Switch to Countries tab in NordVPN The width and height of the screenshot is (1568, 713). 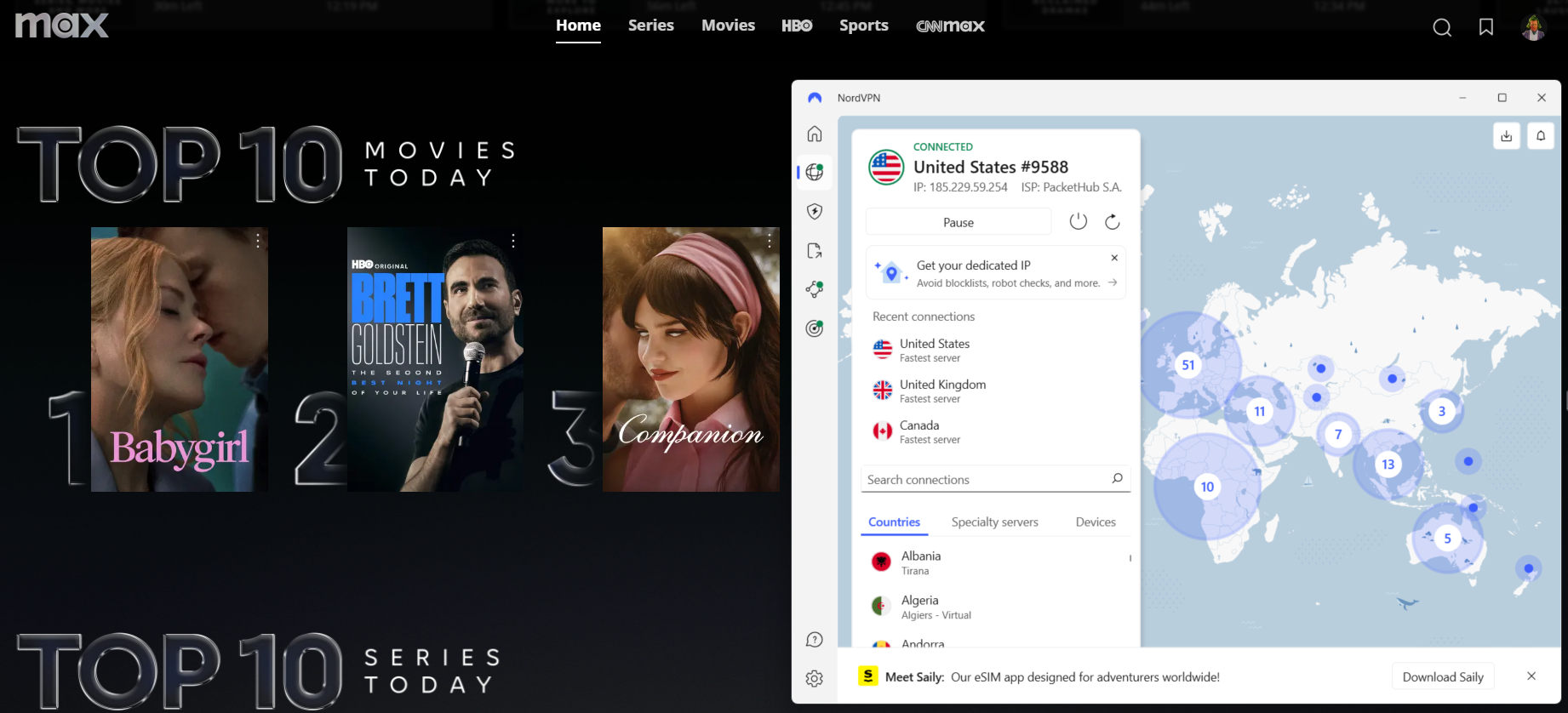pos(894,522)
